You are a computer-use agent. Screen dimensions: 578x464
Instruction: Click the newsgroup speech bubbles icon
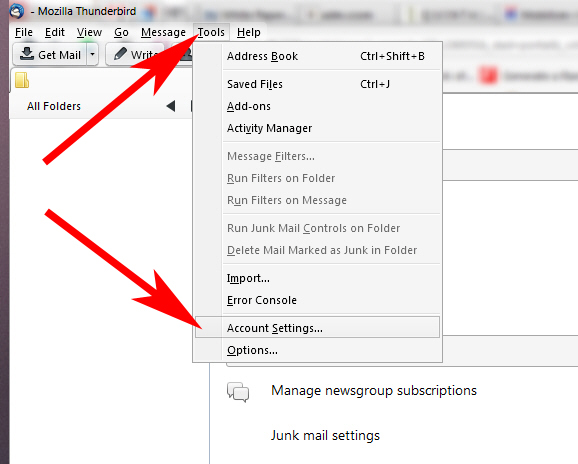(x=238, y=392)
